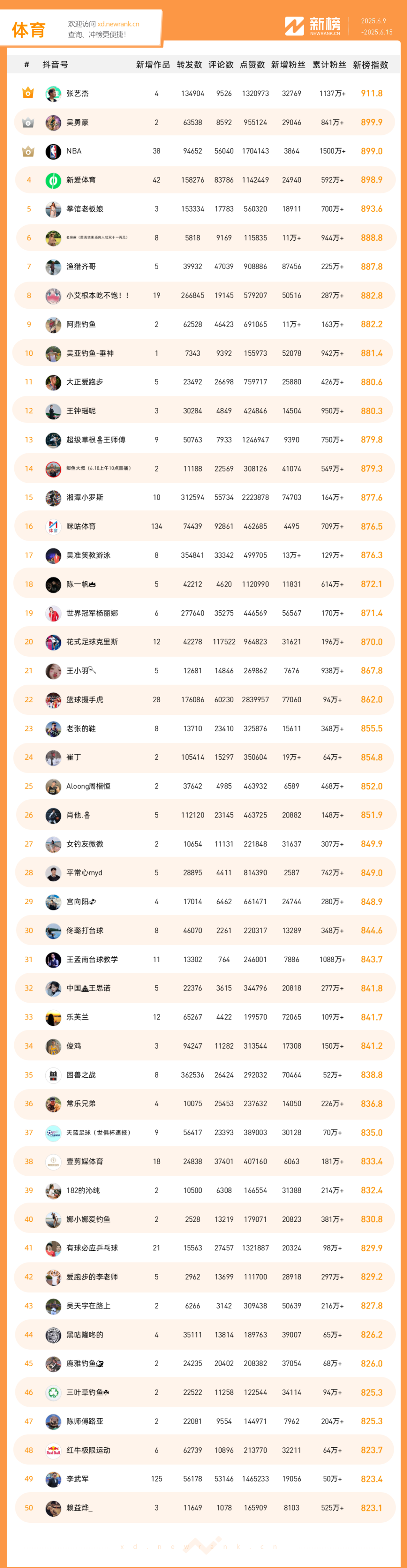Click the Red Bull 红牛极限运动 avatar
Screen dimensions: 407x1568
(x=54, y=1451)
